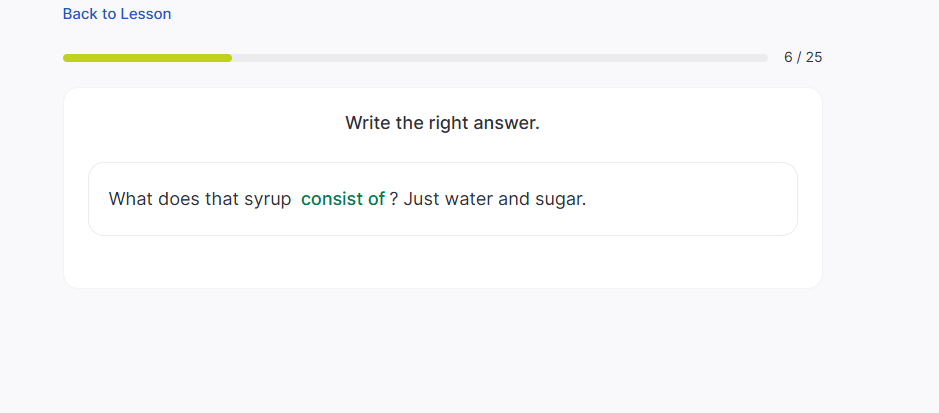The width and height of the screenshot is (939, 413).
Task: Click the word 'Lesson' in the top link
Action: coord(145,14)
